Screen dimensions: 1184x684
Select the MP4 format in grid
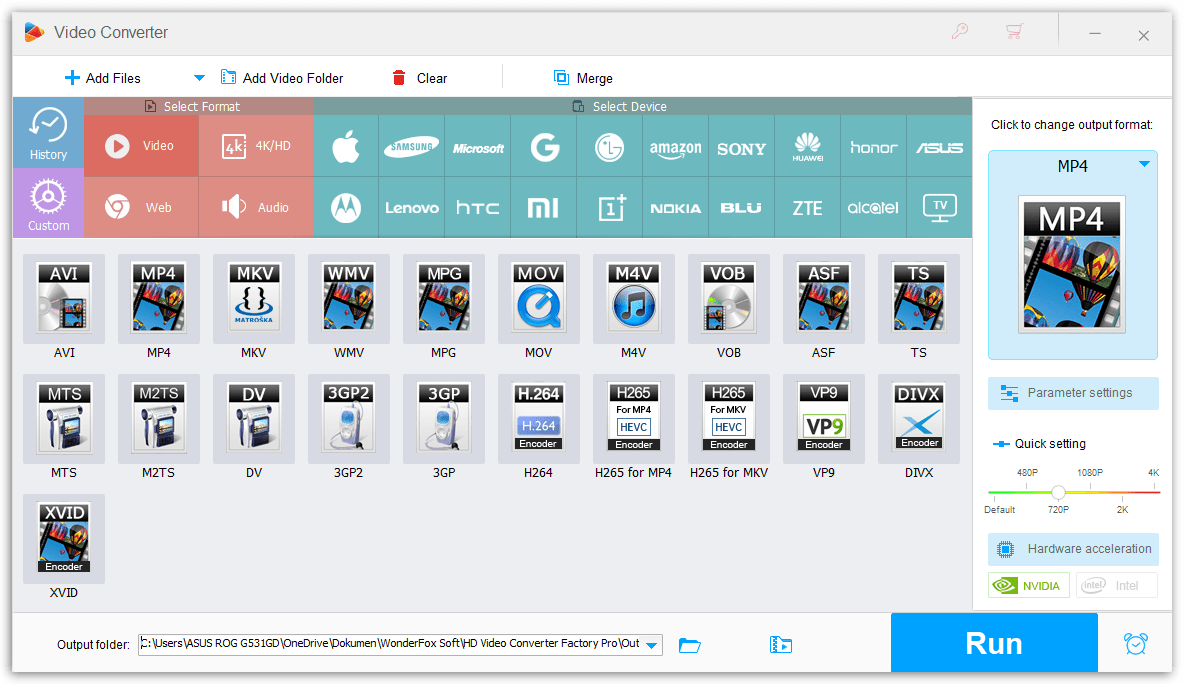click(159, 299)
